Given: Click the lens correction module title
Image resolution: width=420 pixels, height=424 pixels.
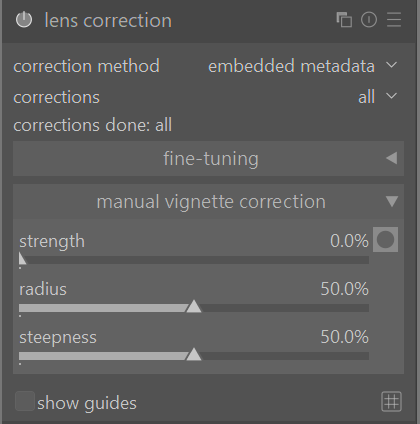Looking at the screenshot, I should click(x=108, y=20).
